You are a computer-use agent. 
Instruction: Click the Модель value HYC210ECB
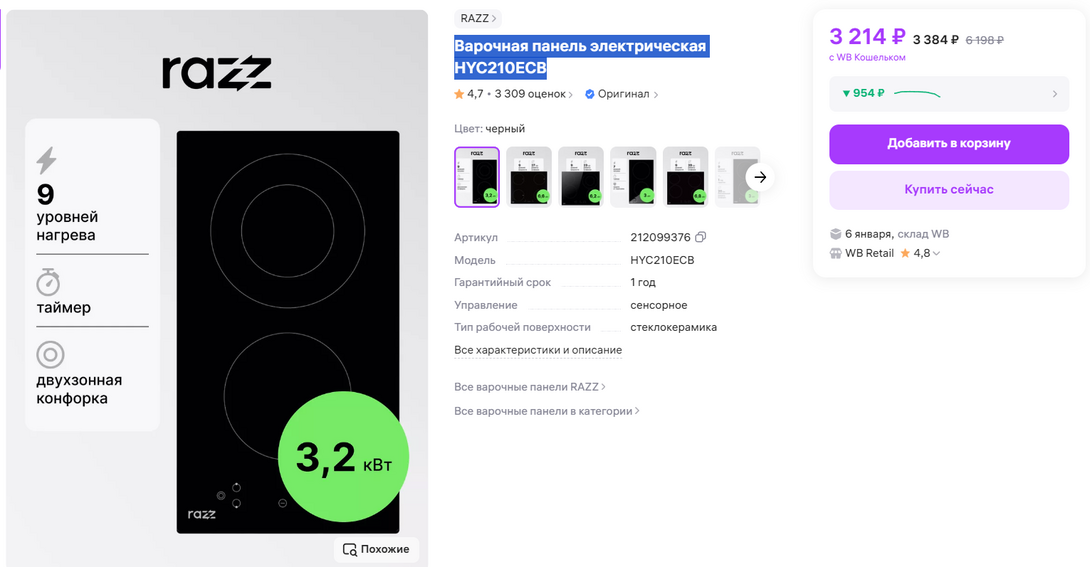pyautogui.click(x=662, y=260)
